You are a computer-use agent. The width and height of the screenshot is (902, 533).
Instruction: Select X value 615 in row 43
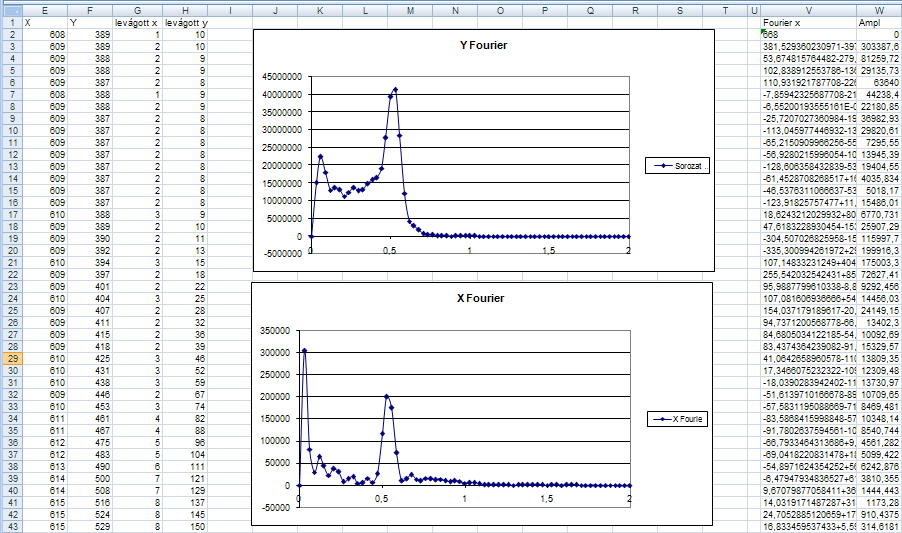(45, 527)
